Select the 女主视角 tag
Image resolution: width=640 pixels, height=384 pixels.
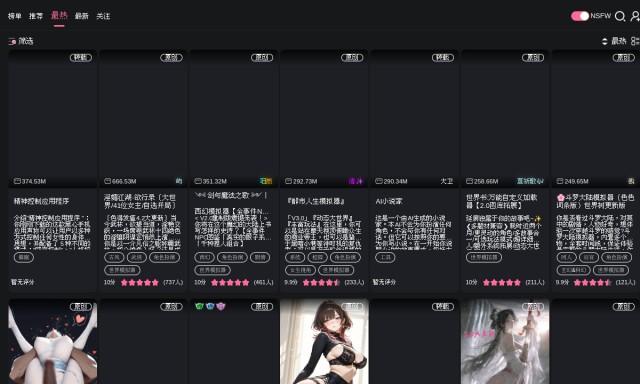coord(300,270)
